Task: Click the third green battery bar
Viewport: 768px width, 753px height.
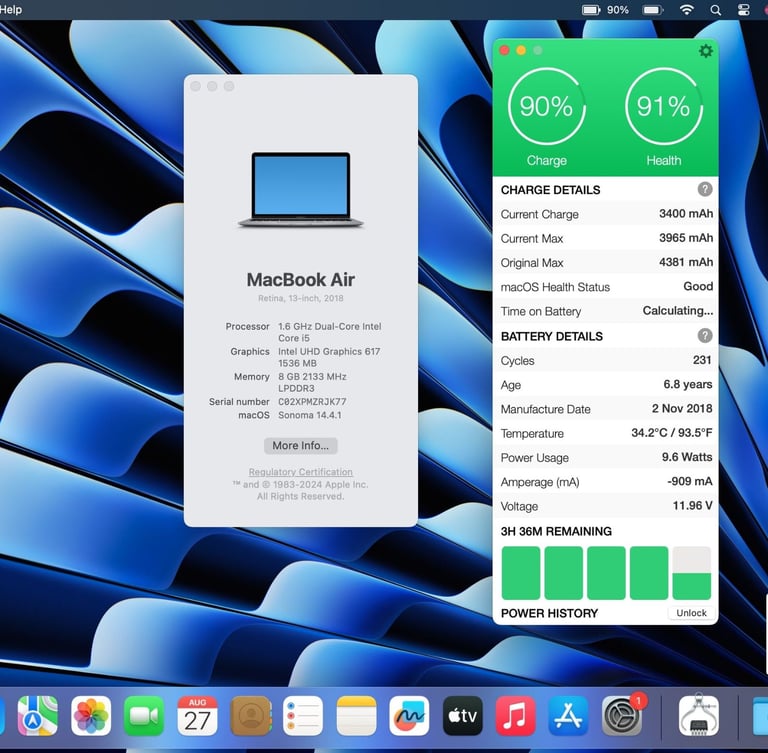Action: 606,573
